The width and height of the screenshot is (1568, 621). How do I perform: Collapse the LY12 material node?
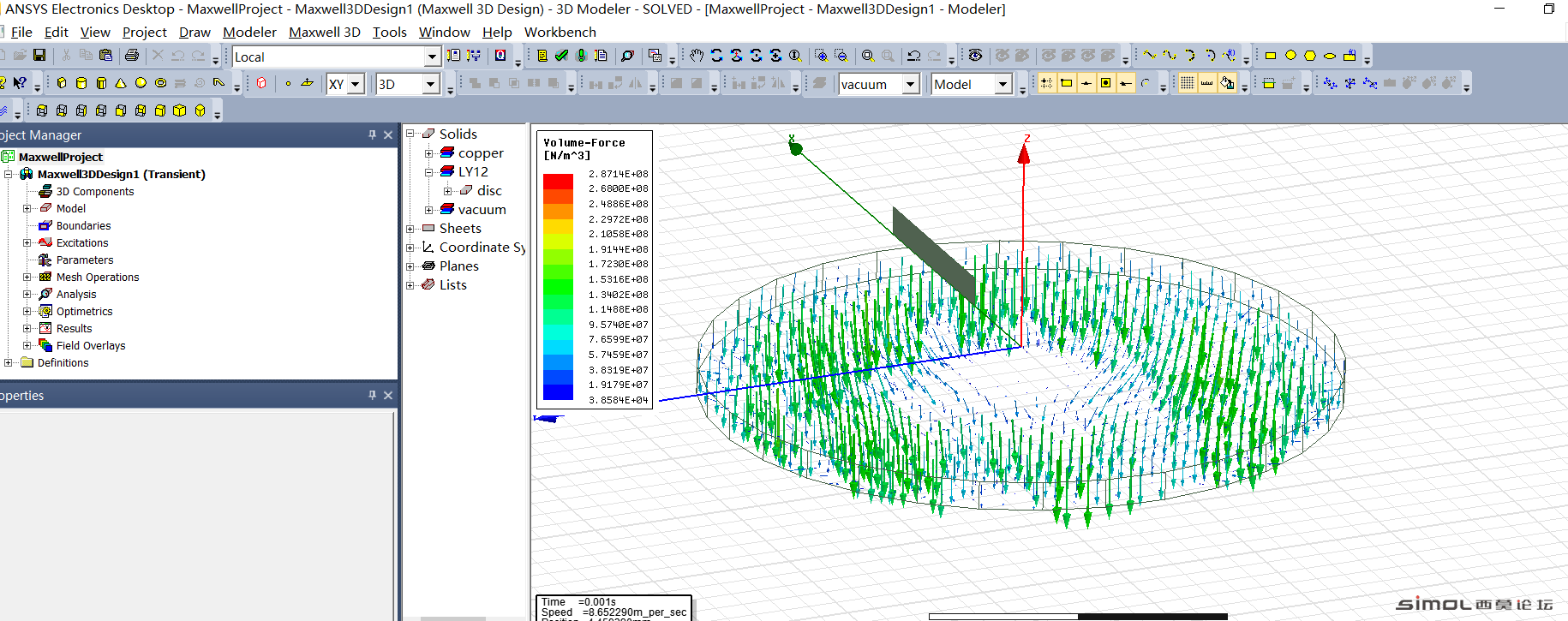coord(429,172)
